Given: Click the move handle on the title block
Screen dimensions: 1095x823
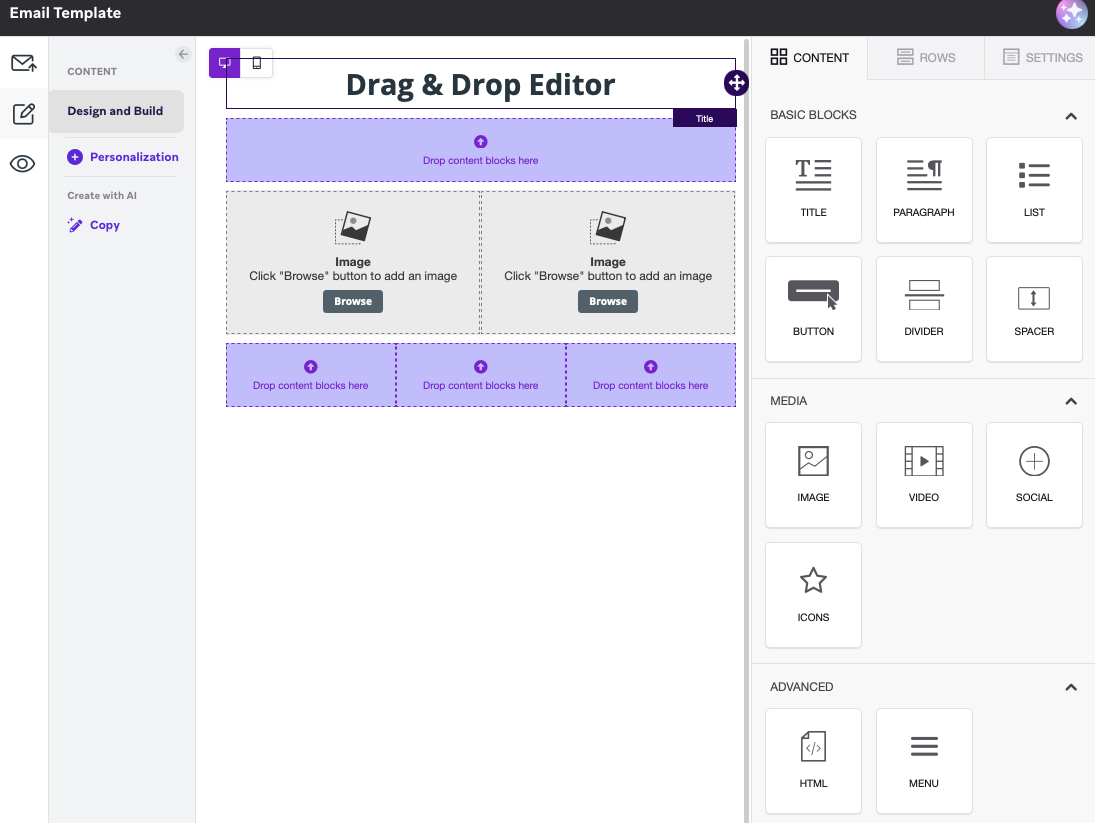Looking at the screenshot, I should 736,83.
